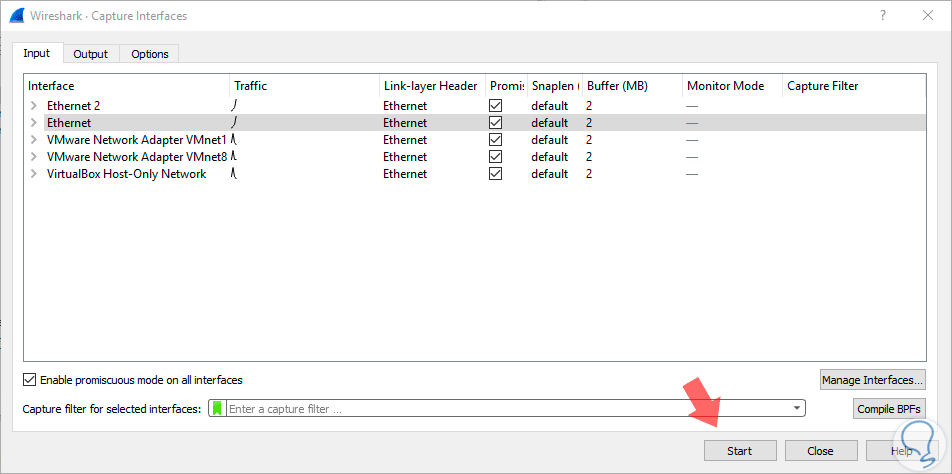Disable promiscuous mode on all interfaces
Image resolution: width=952 pixels, height=474 pixels.
[29, 380]
